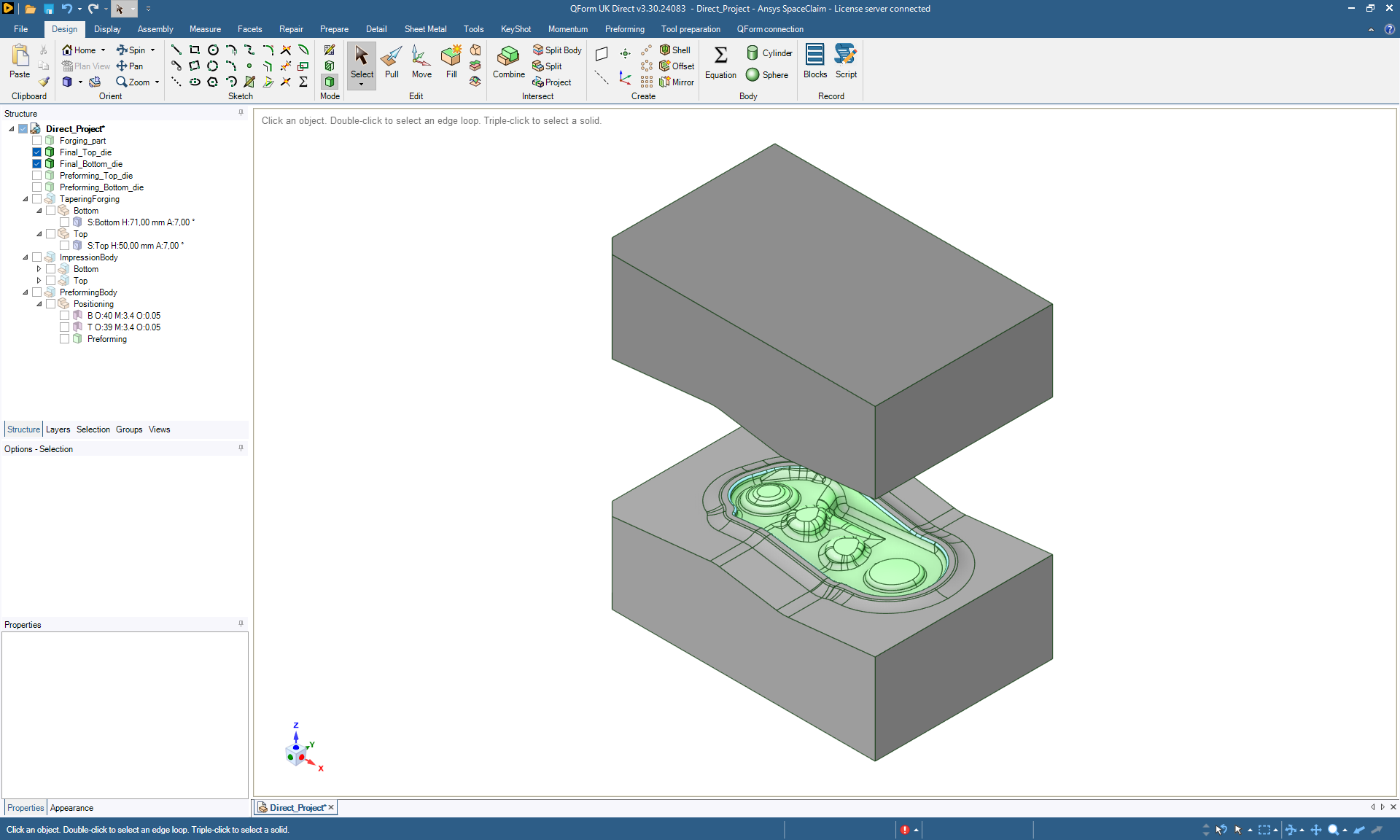Expand the Bottom node under ImpressionBody
The height and width of the screenshot is (840, 1400).
(x=39, y=269)
